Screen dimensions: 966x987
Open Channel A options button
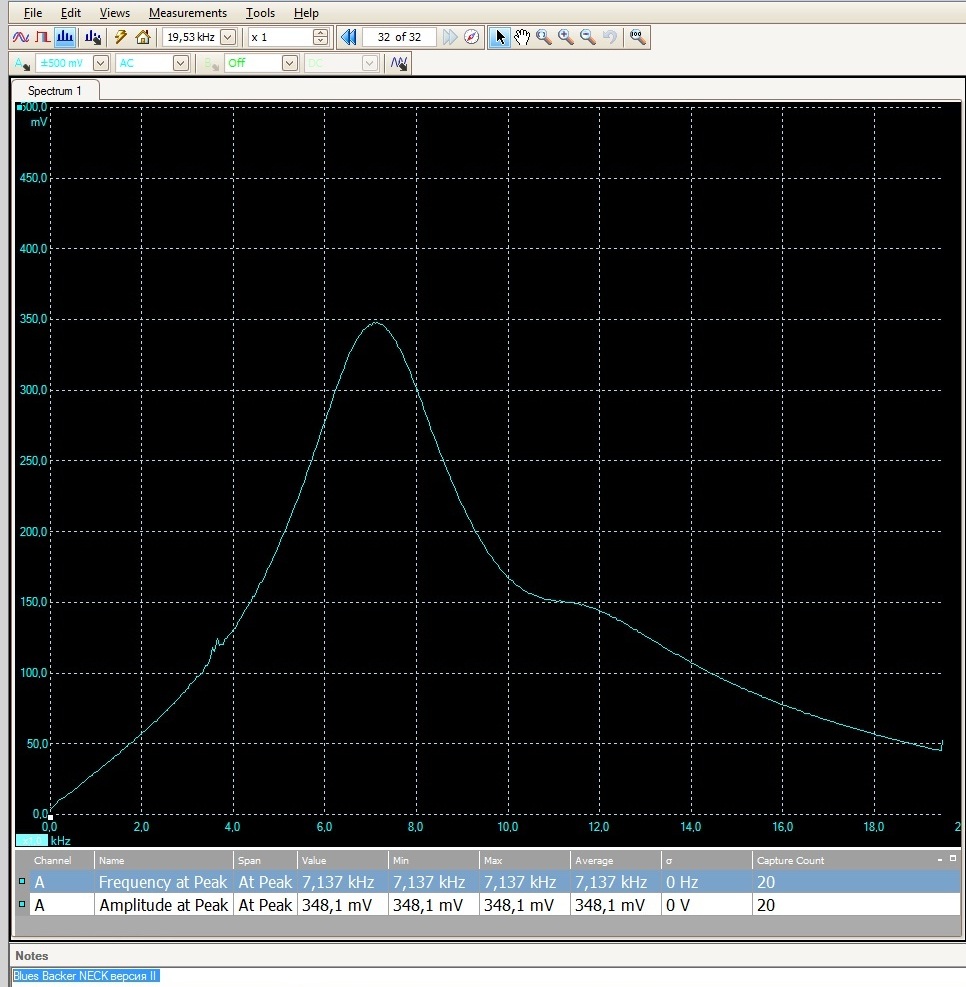pos(22,63)
